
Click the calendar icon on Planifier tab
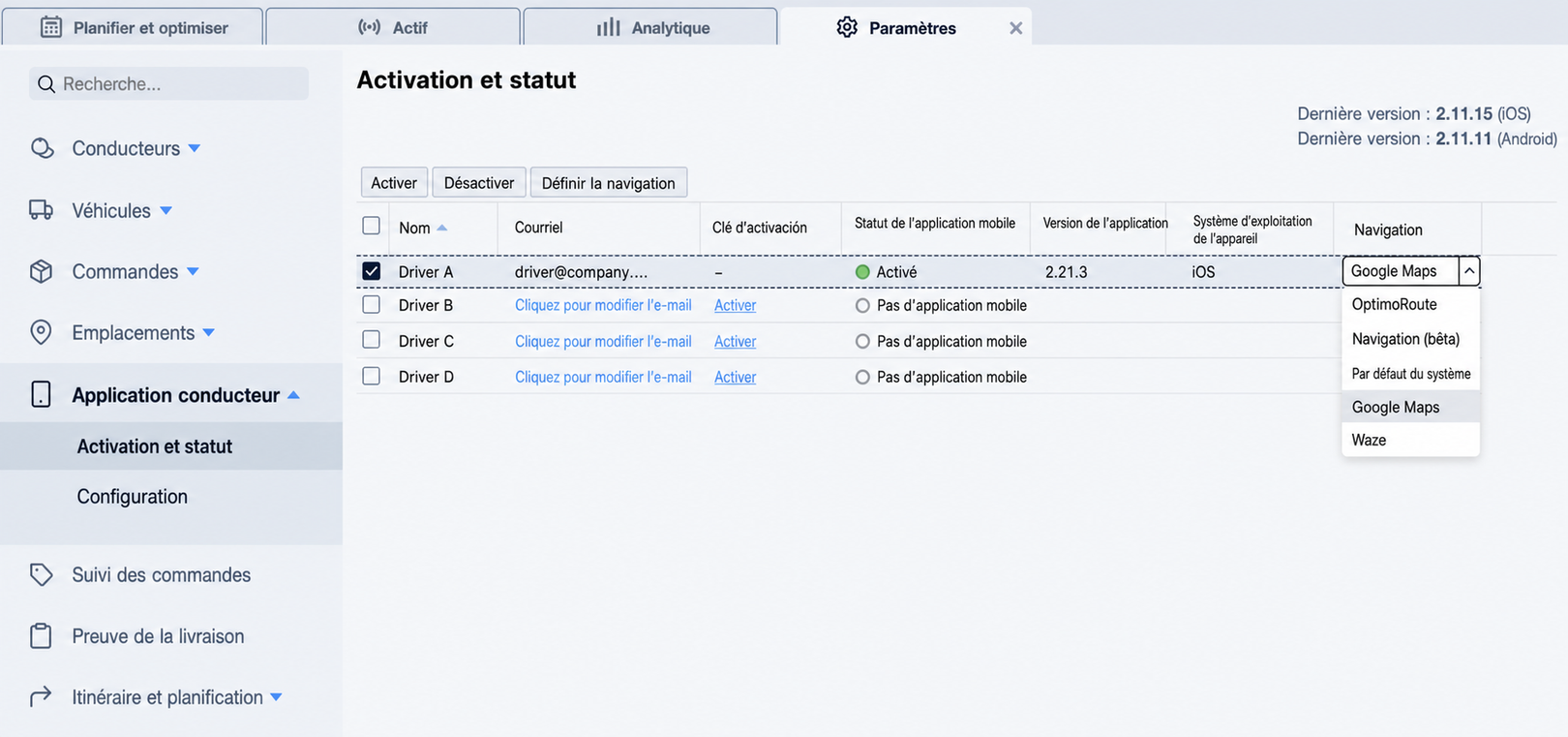[51, 27]
